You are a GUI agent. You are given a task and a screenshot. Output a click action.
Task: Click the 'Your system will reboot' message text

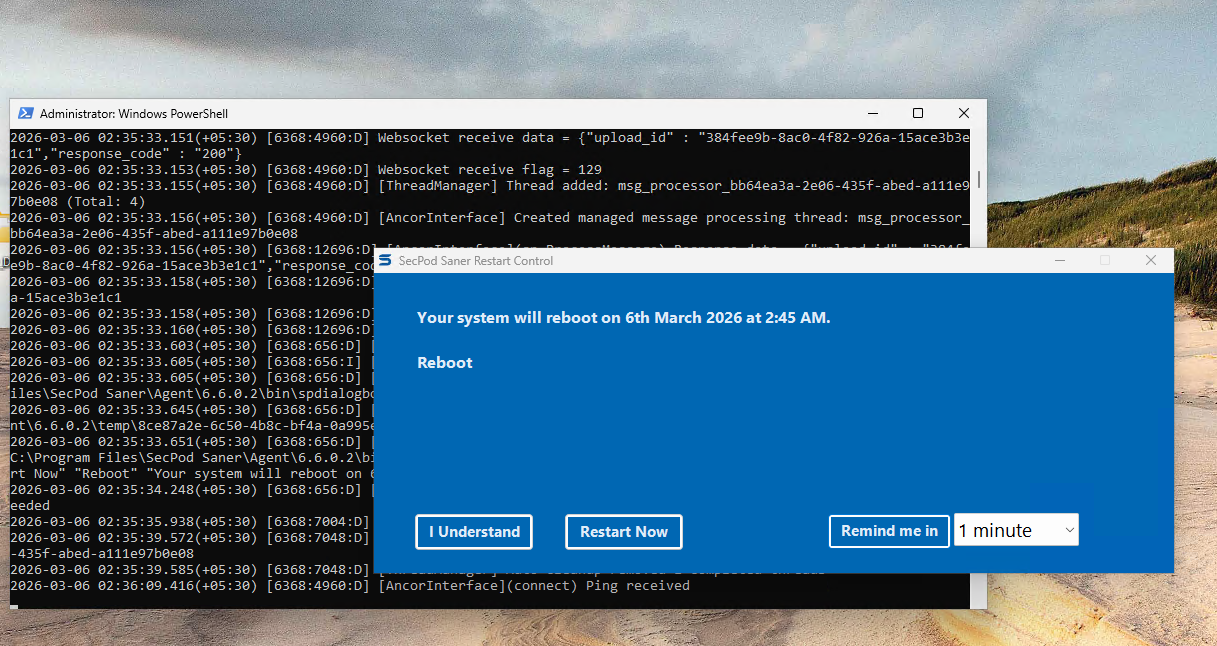624,318
